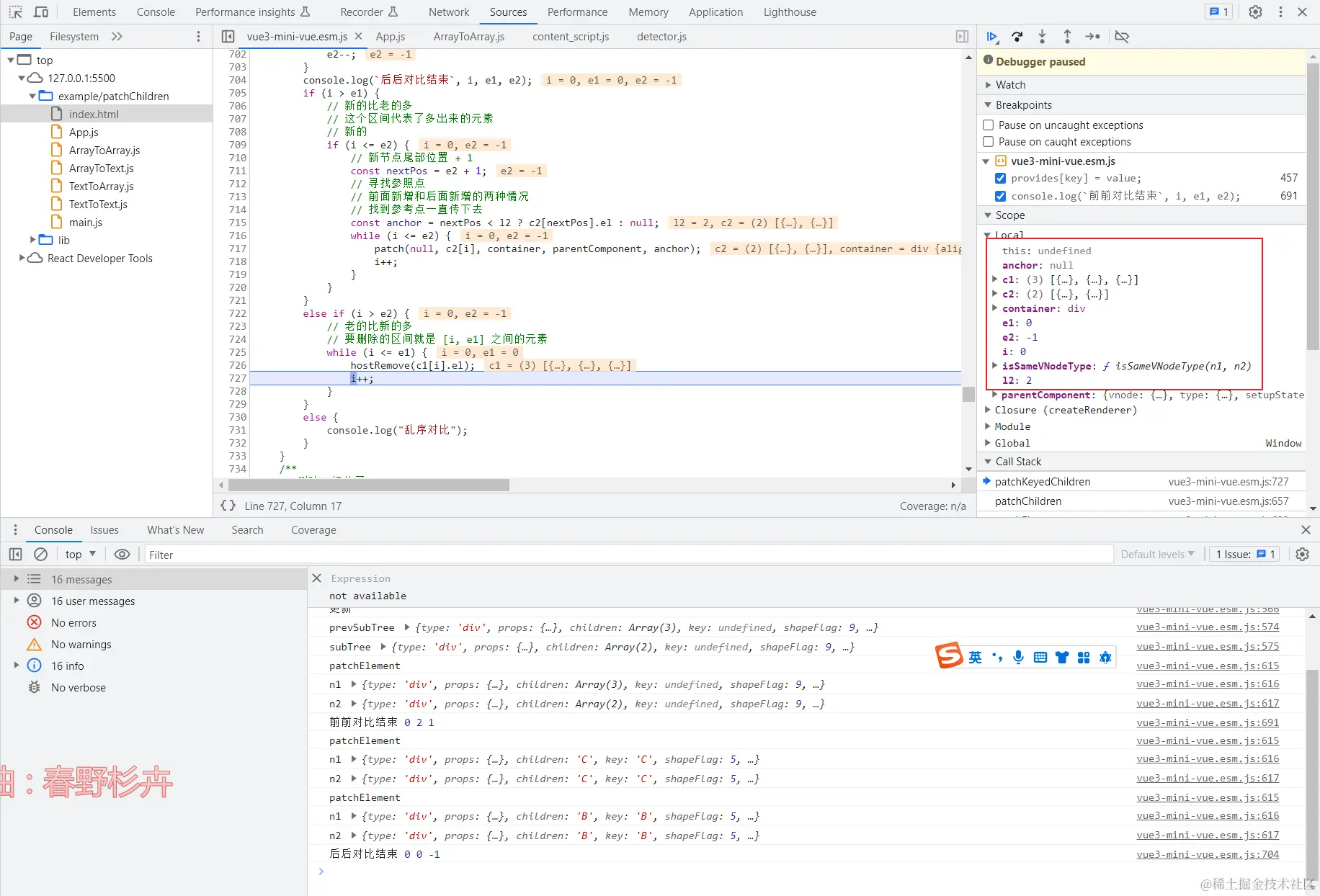The image size is (1320, 896).
Task: Step out of current function
Action: point(1067,37)
